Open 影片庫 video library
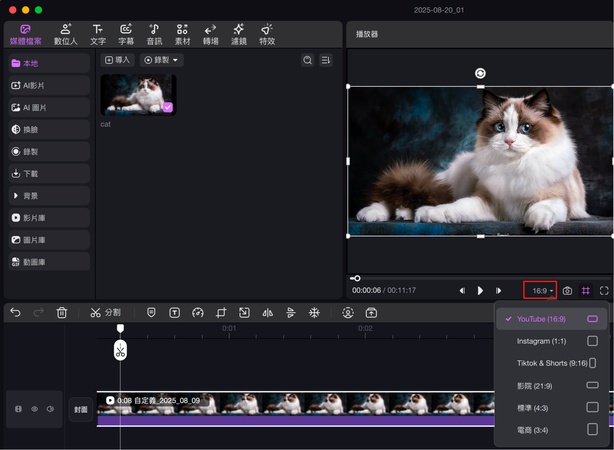Image resolution: width=614 pixels, height=450 pixels. pos(49,218)
